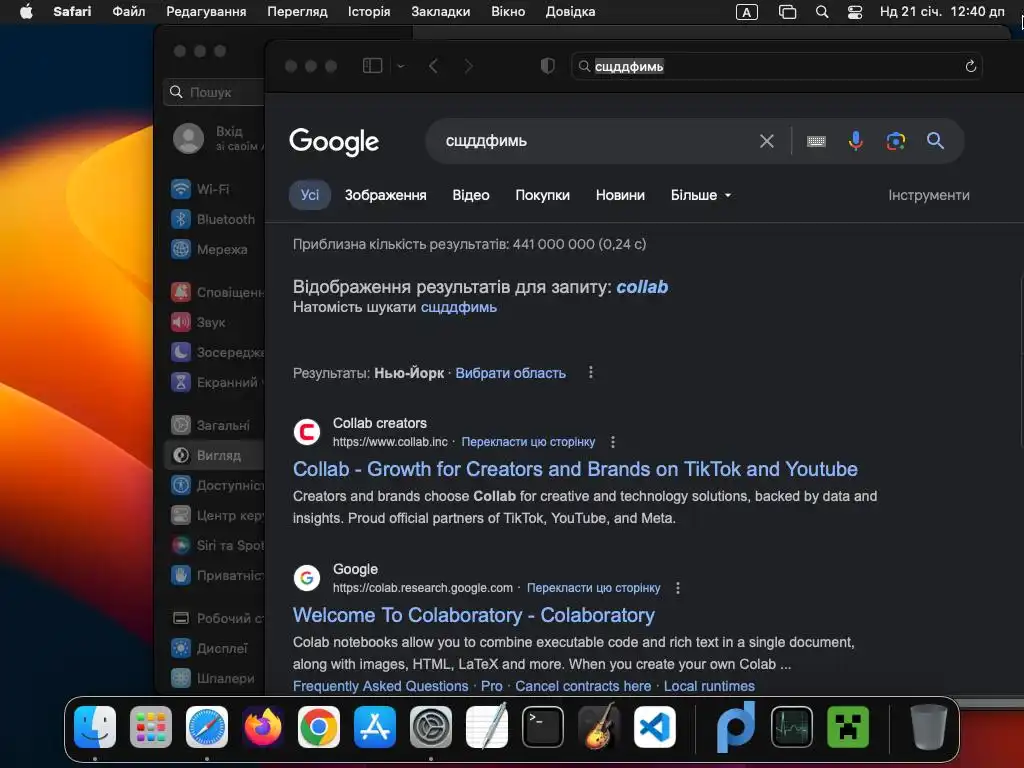This screenshot has height=768, width=1024.
Task: Open Control Center in menu bar
Action: (x=855, y=12)
